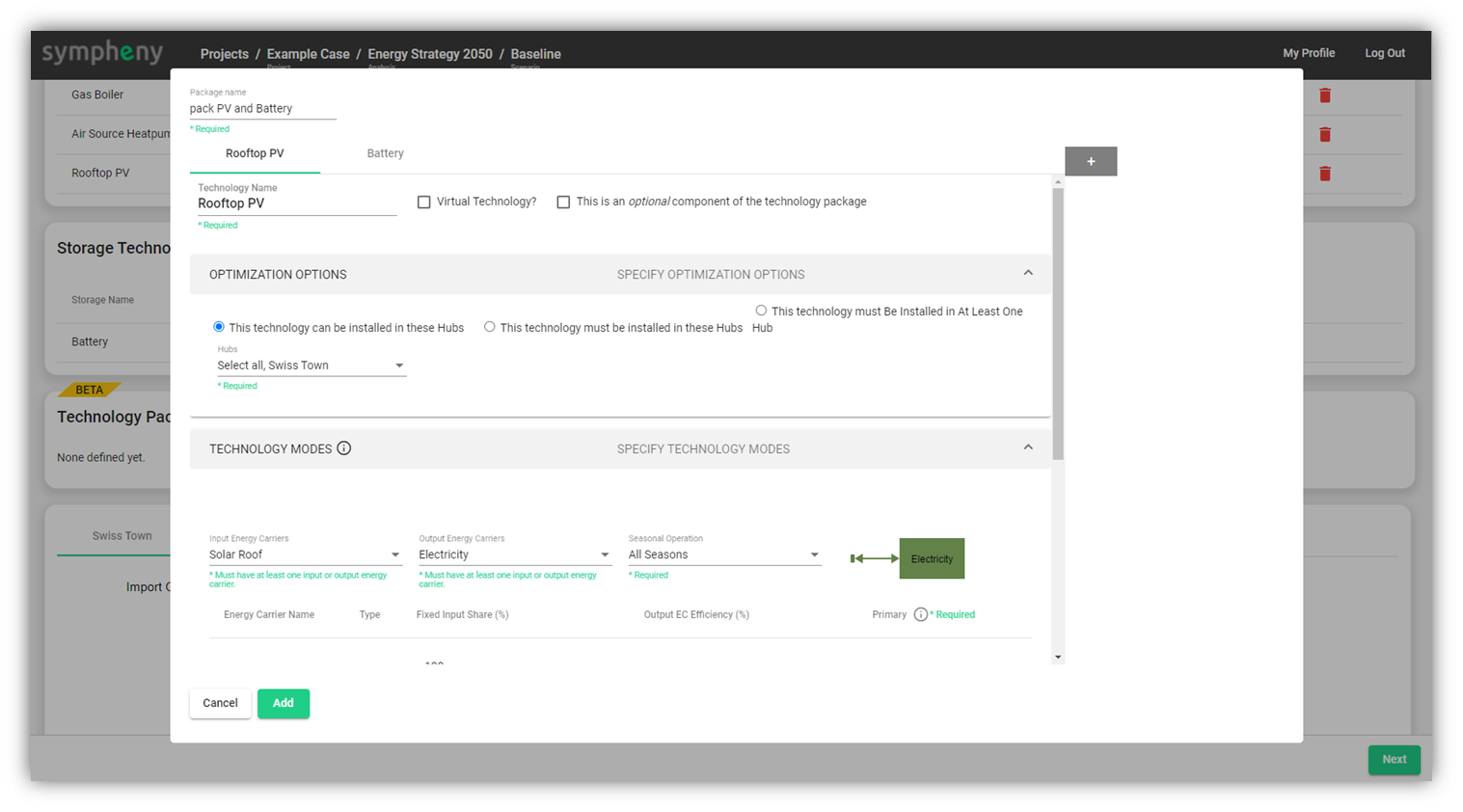Click the plus icon to add technology tab

click(1091, 161)
